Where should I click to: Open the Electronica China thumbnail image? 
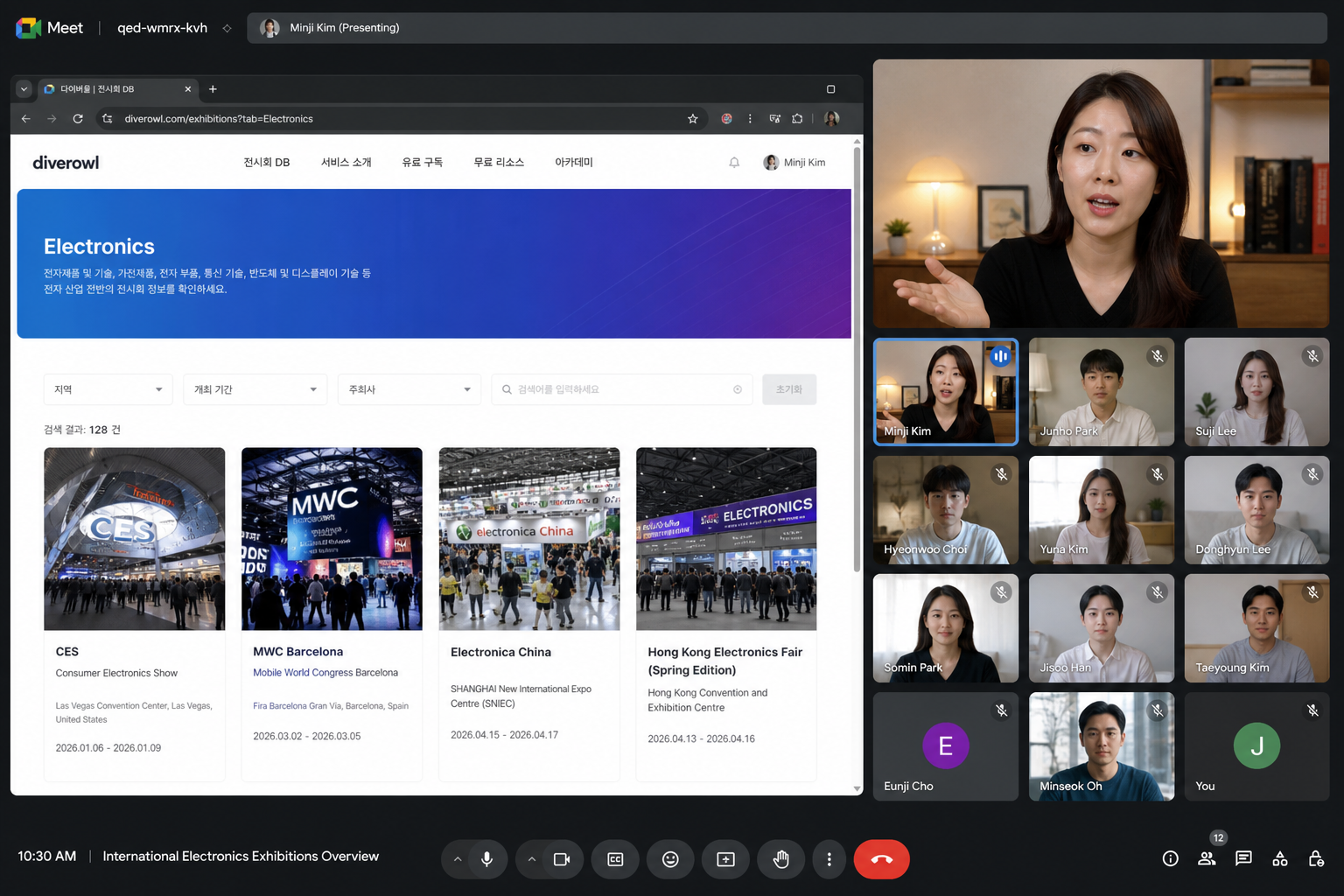click(x=529, y=539)
